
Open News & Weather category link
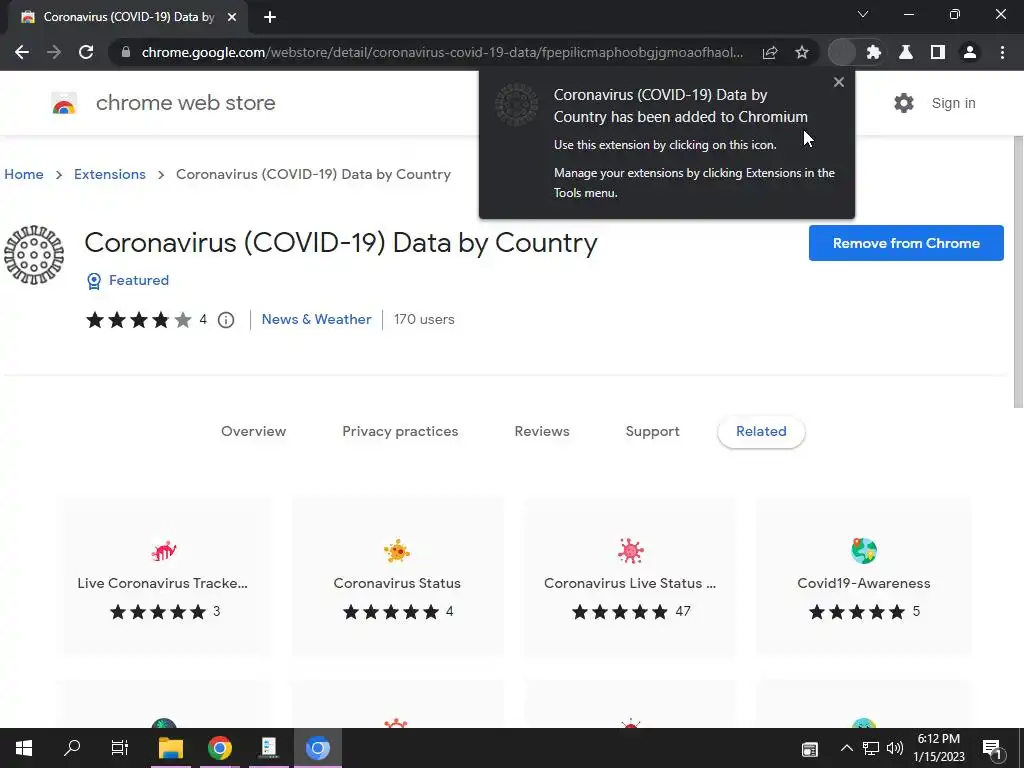(x=316, y=319)
